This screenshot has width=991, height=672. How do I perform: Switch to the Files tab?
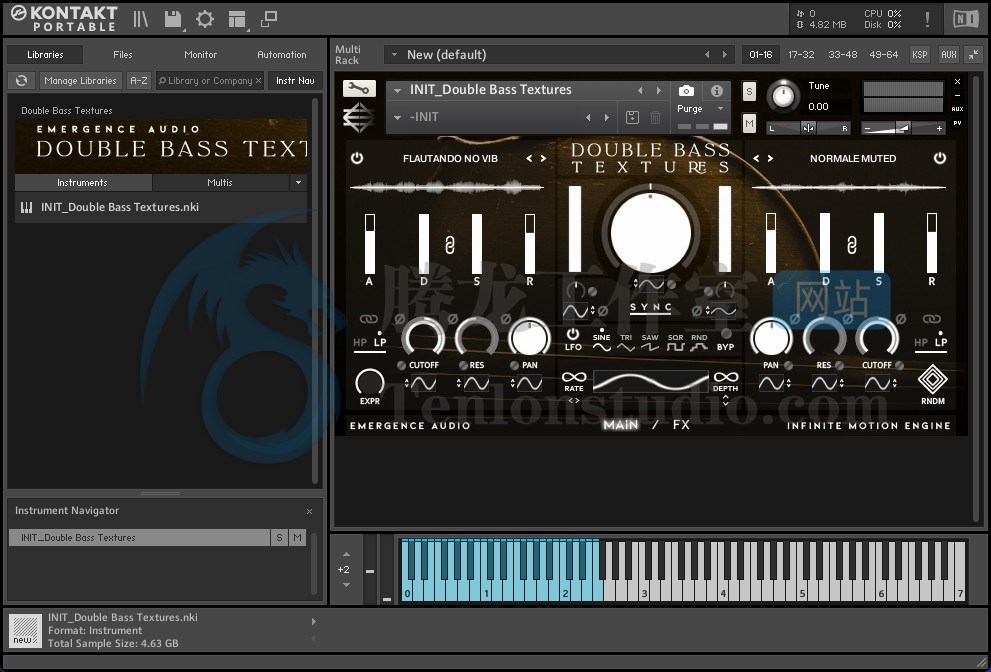[123, 54]
